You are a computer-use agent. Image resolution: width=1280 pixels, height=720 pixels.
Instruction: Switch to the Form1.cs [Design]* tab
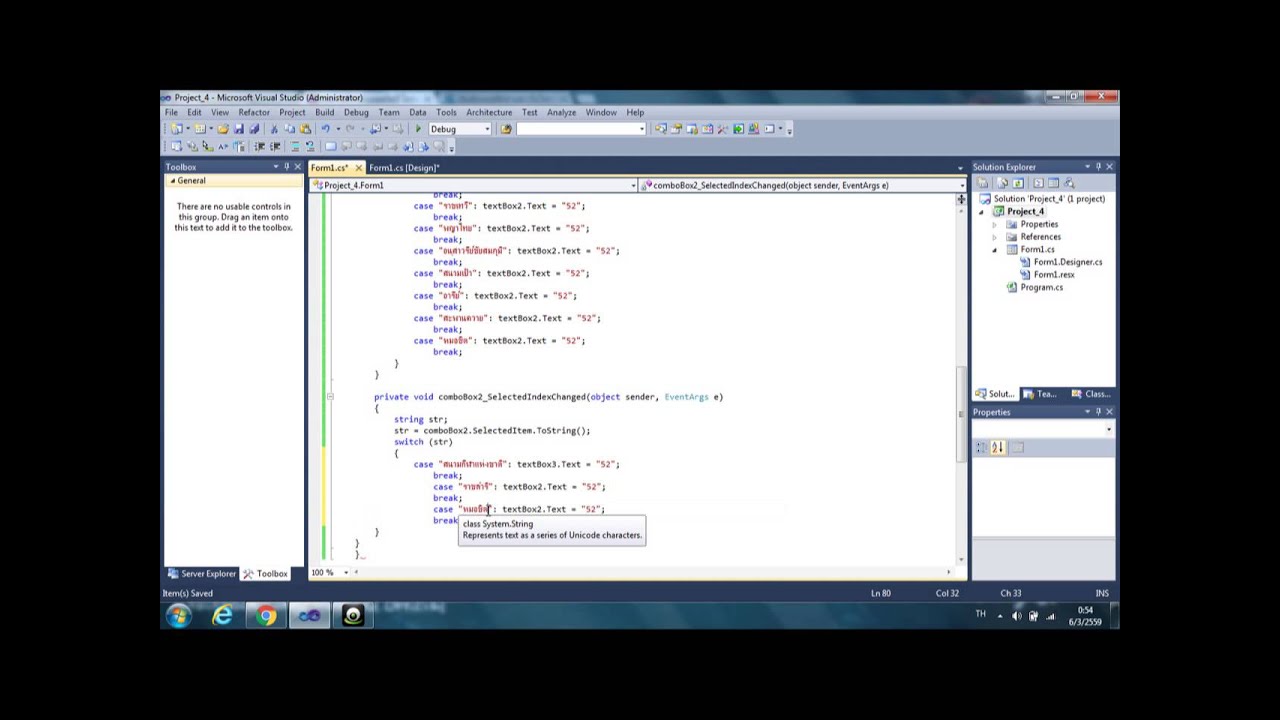point(404,168)
